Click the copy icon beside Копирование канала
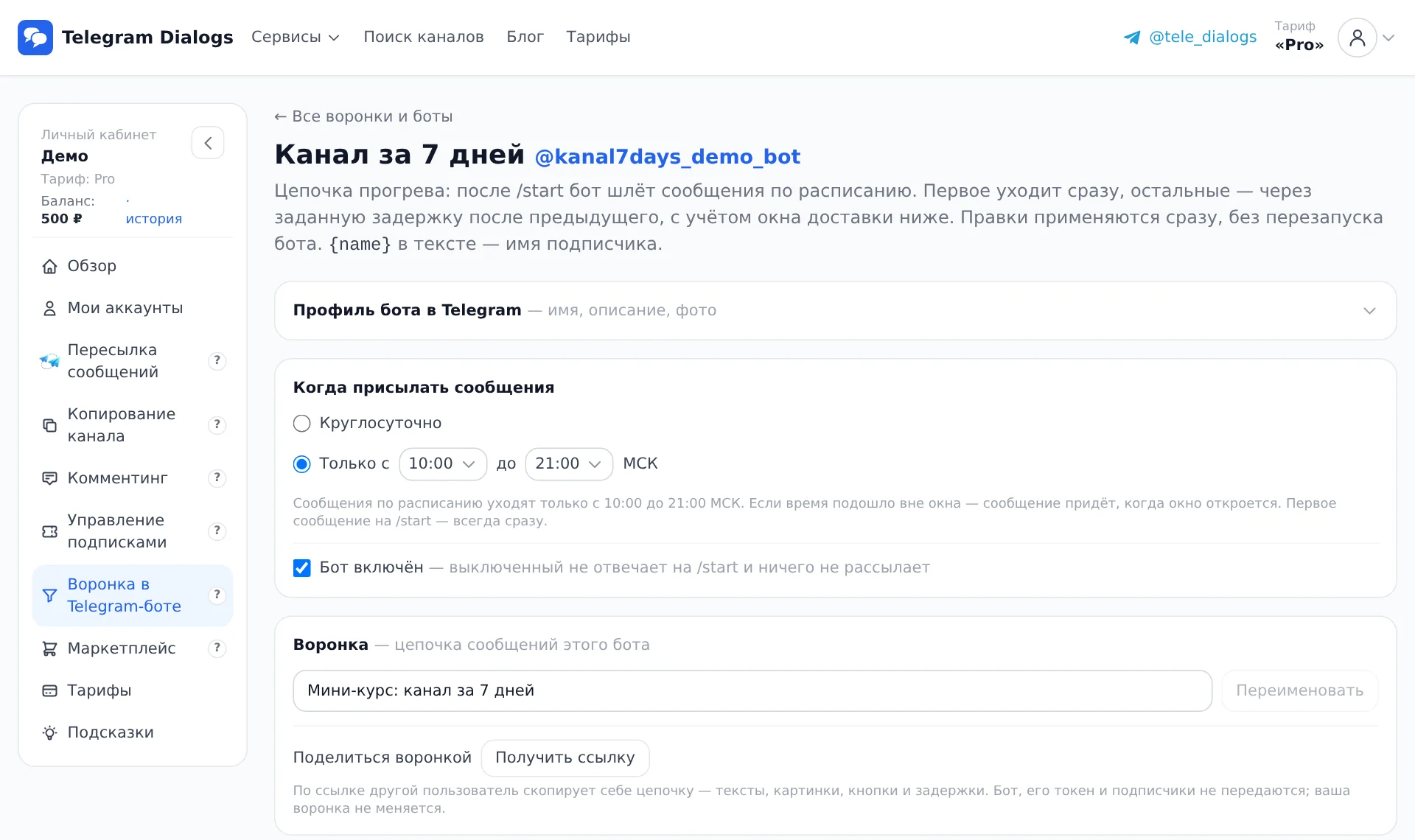The image size is (1415, 840). pyautogui.click(x=49, y=425)
